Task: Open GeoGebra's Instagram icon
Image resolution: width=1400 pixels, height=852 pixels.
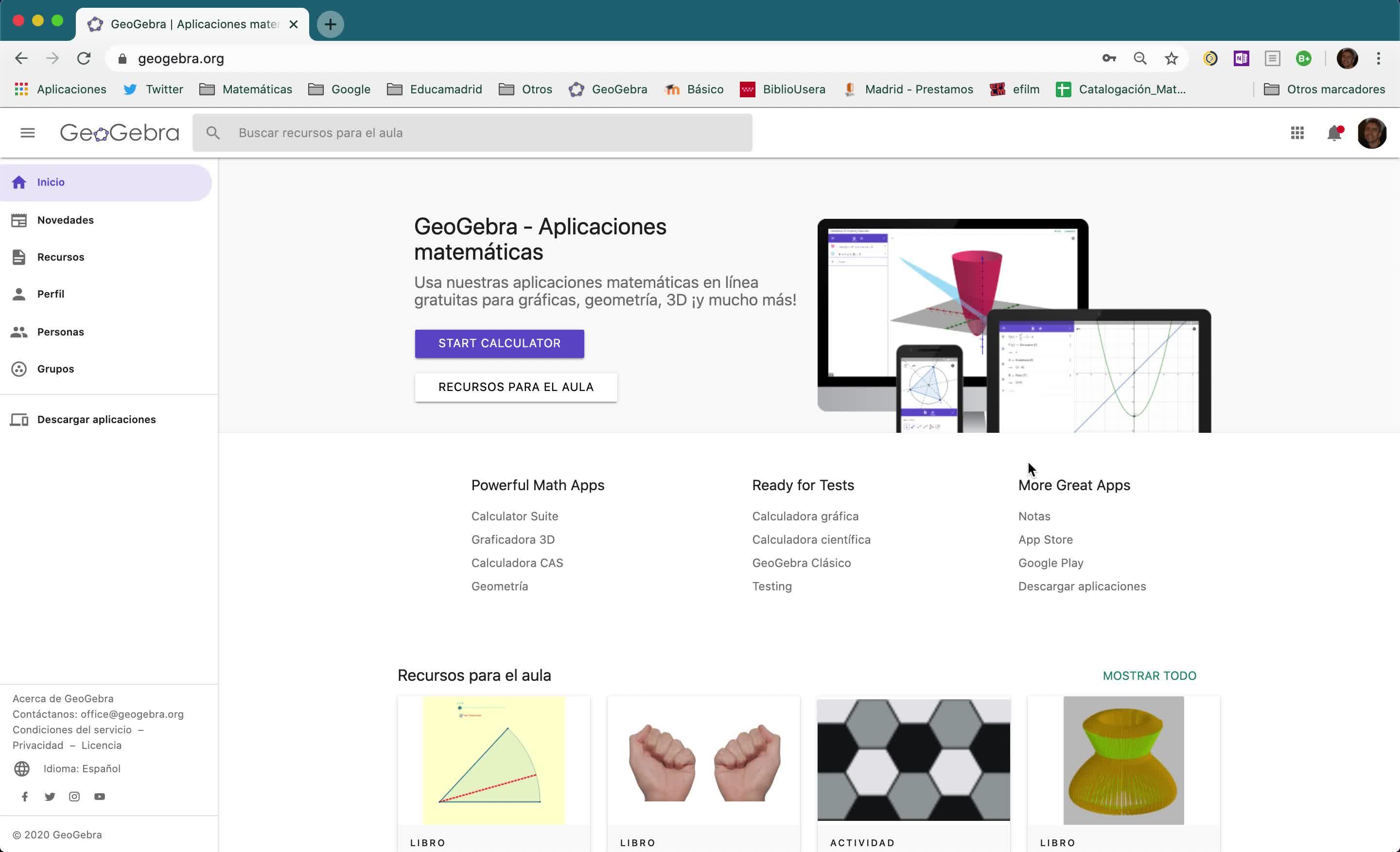Action: point(74,796)
